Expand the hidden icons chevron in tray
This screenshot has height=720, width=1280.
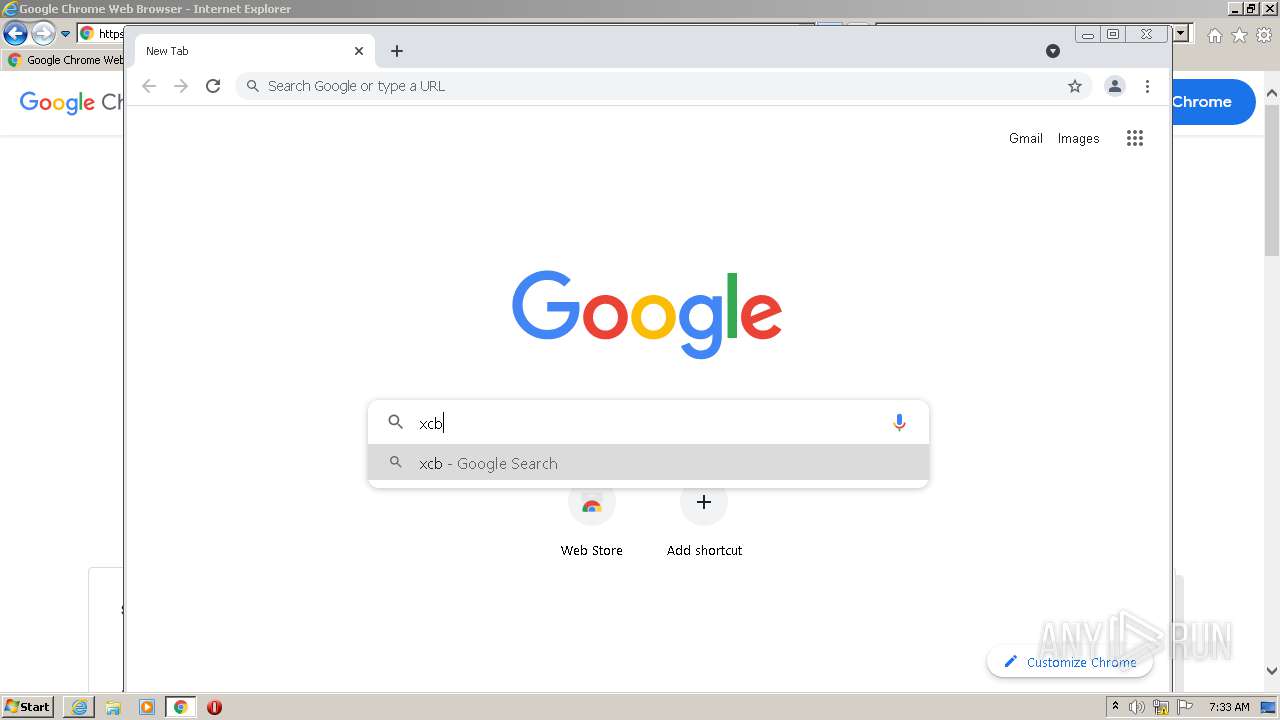coord(1116,708)
